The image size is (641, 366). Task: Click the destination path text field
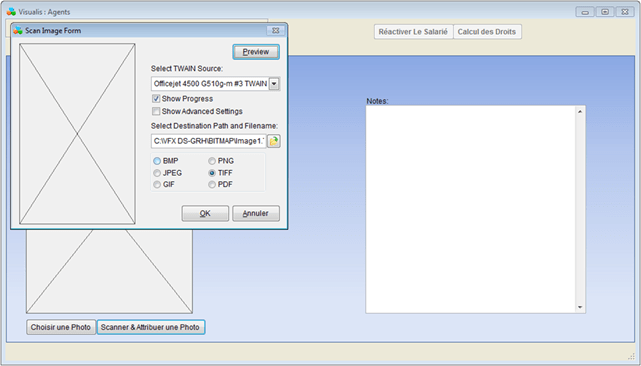[208, 141]
